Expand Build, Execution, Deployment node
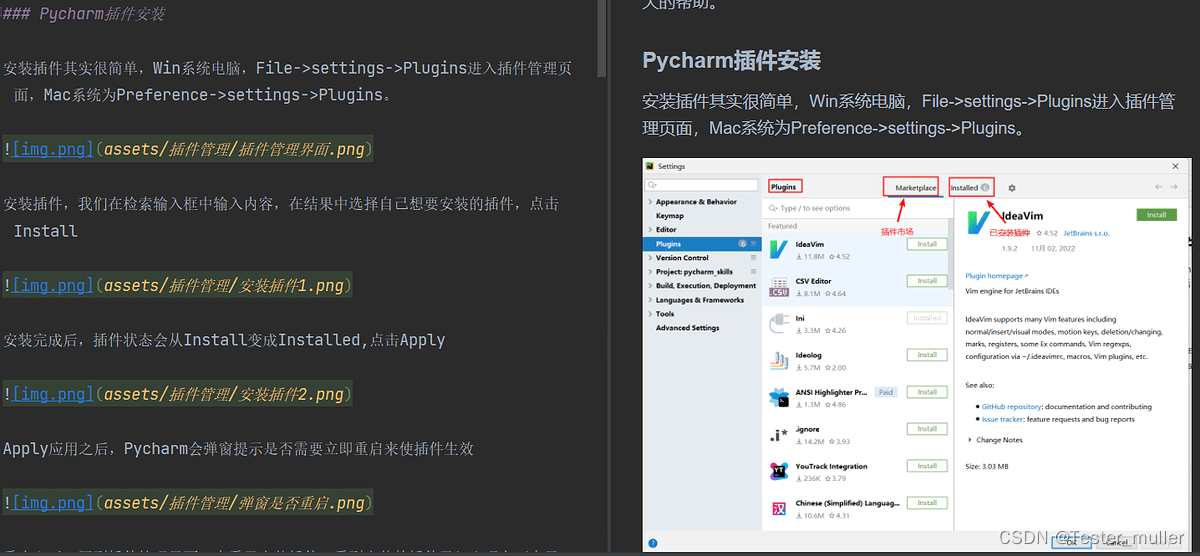This screenshot has height=556, width=1200. point(650,286)
